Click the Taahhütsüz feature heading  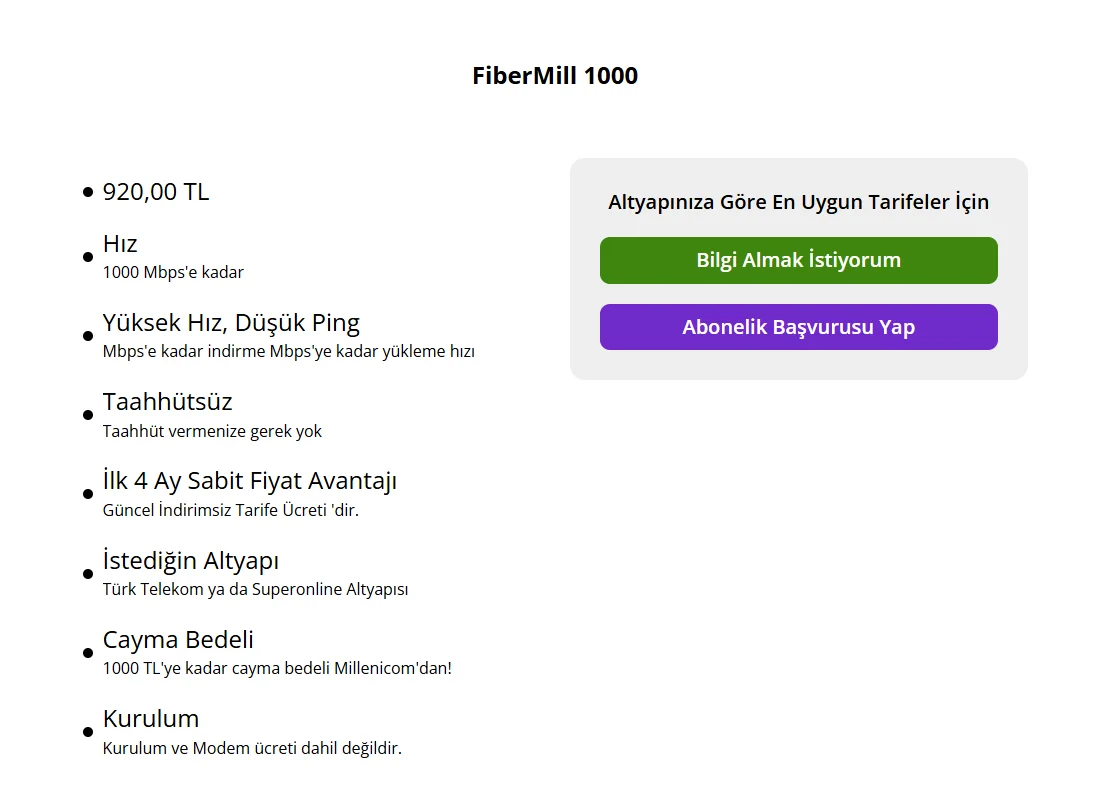[x=167, y=402]
